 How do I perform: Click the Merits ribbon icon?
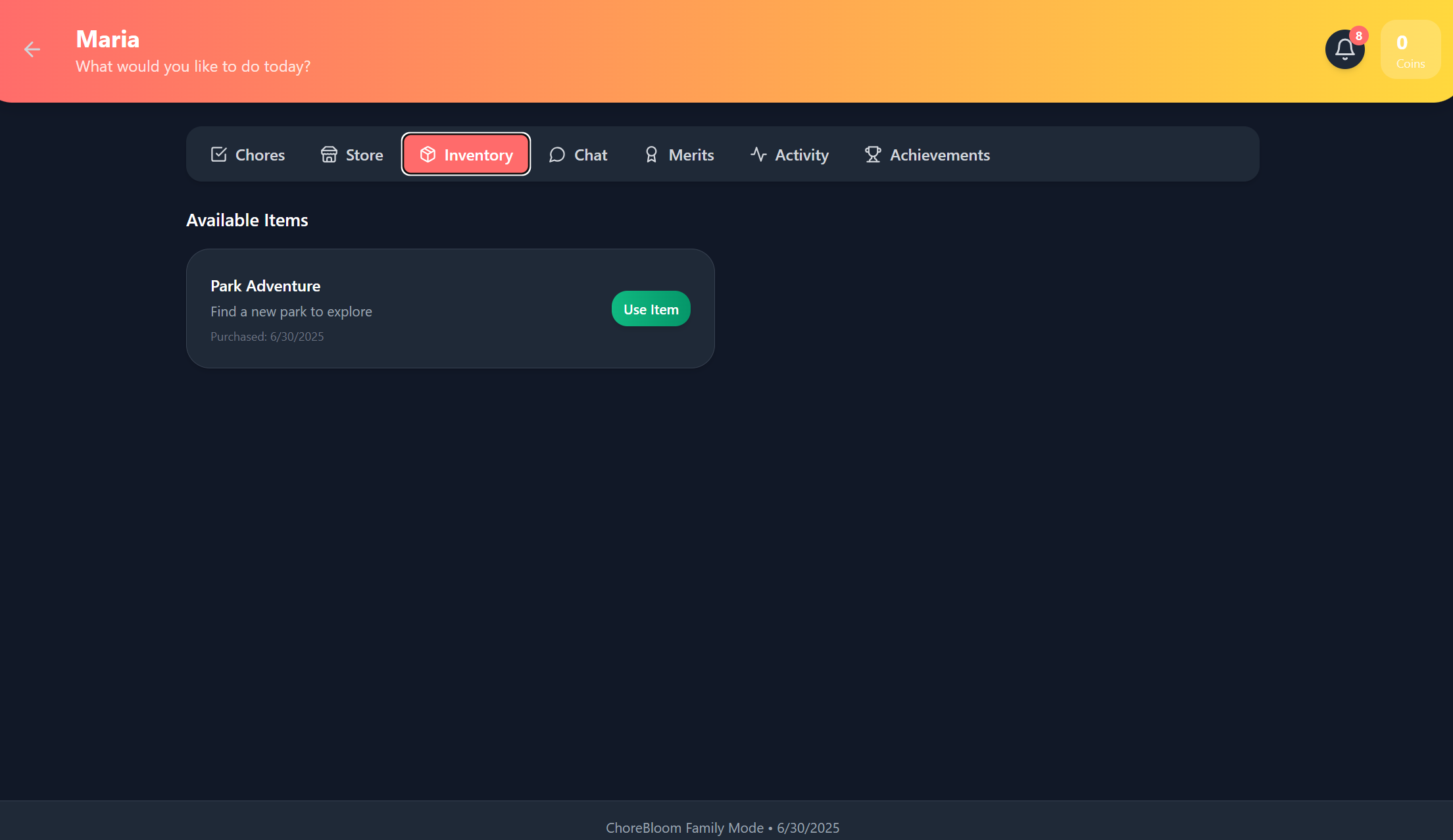pos(651,155)
